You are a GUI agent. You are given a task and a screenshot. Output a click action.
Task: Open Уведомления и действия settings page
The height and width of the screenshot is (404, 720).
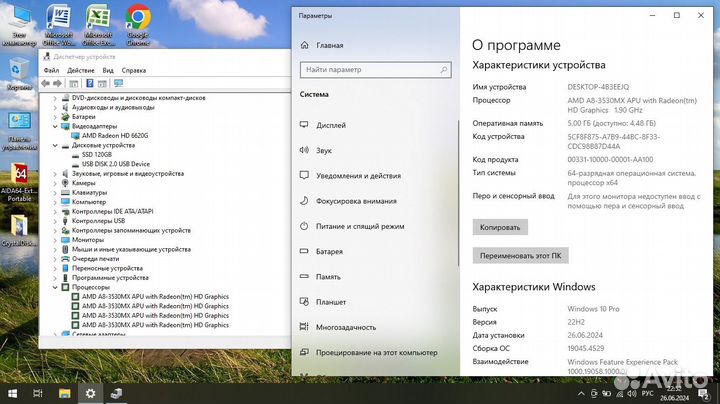point(358,176)
